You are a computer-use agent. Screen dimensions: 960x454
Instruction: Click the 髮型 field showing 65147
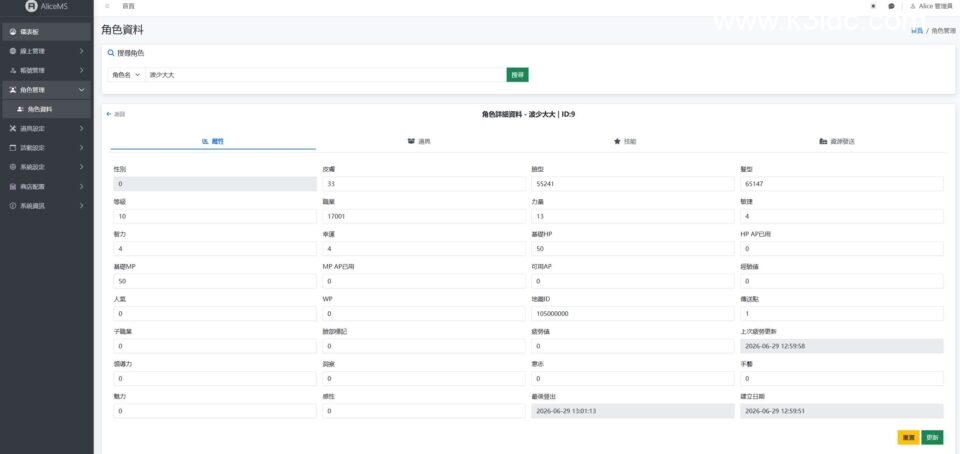point(842,184)
